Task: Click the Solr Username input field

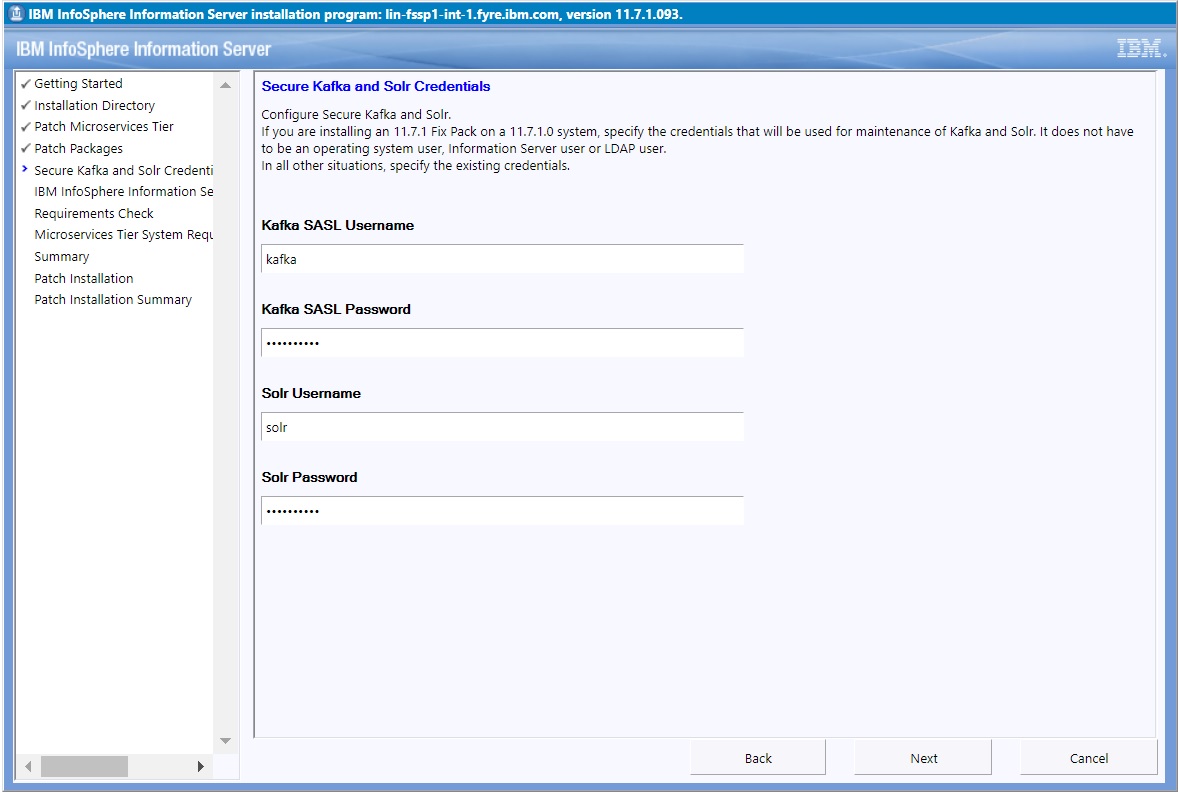Action: click(502, 427)
